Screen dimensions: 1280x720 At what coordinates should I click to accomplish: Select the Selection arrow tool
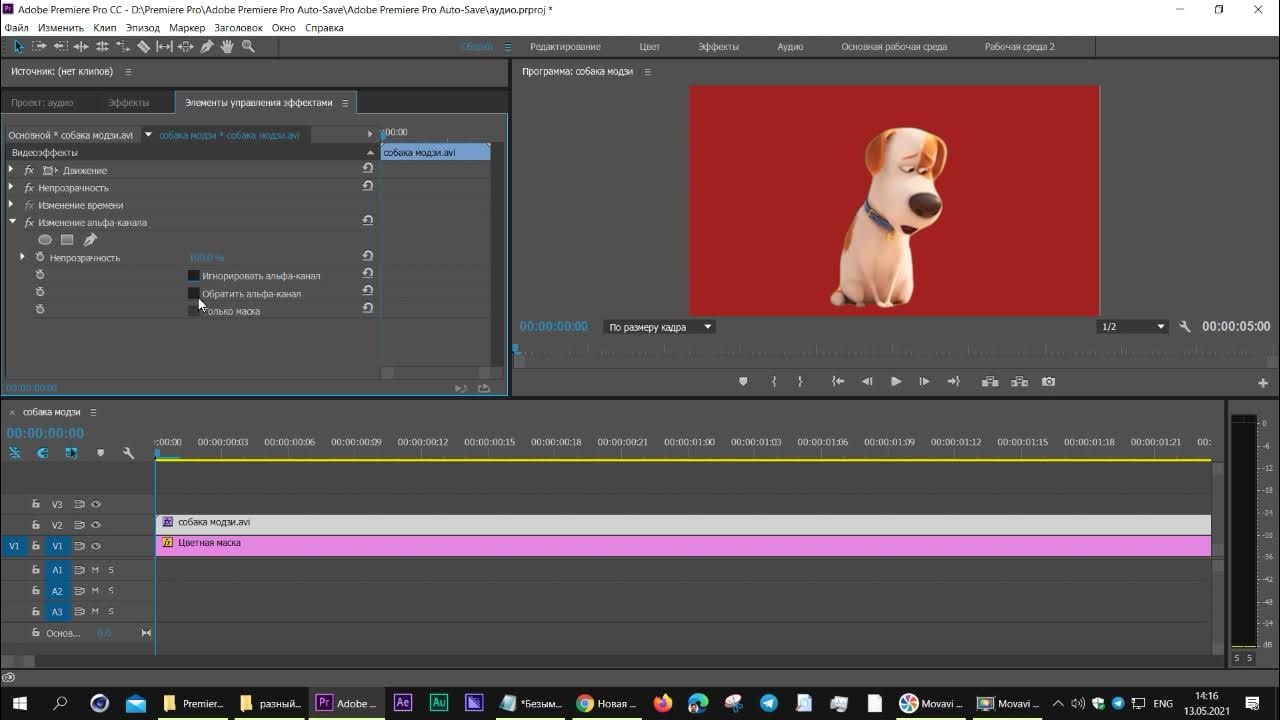click(x=19, y=46)
